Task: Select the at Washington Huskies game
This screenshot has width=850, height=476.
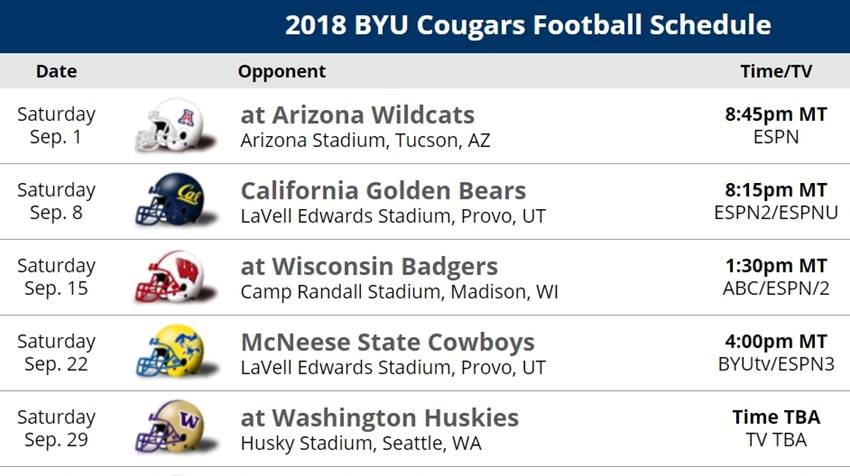Action: 379,417
